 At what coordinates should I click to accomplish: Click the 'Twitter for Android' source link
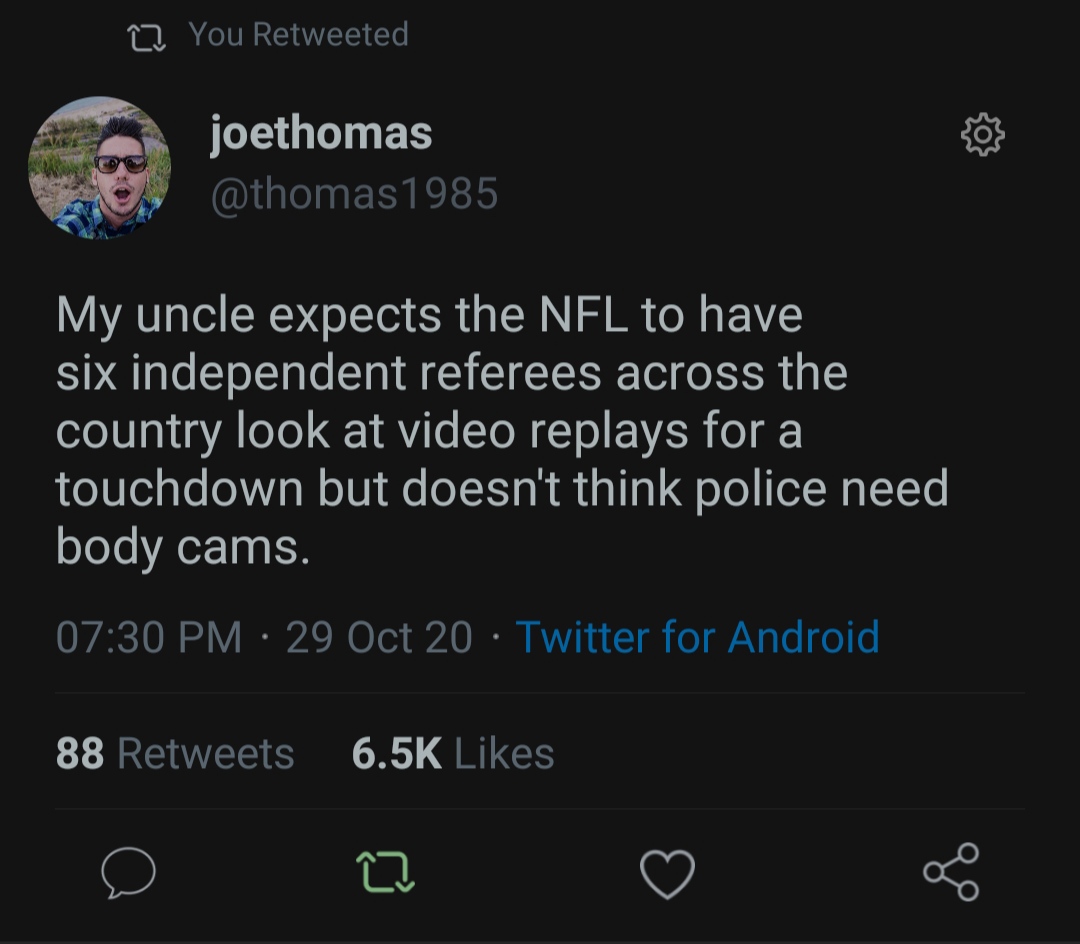click(697, 637)
